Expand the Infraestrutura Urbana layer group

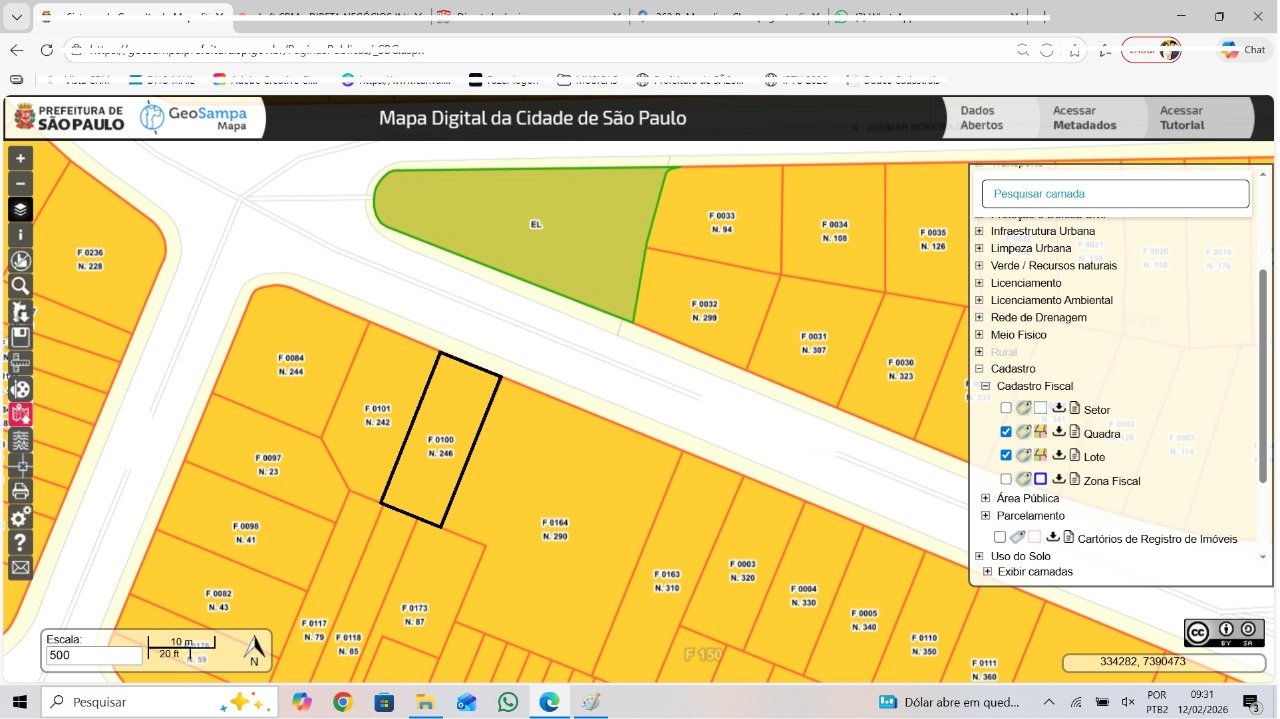coord(979,231)
